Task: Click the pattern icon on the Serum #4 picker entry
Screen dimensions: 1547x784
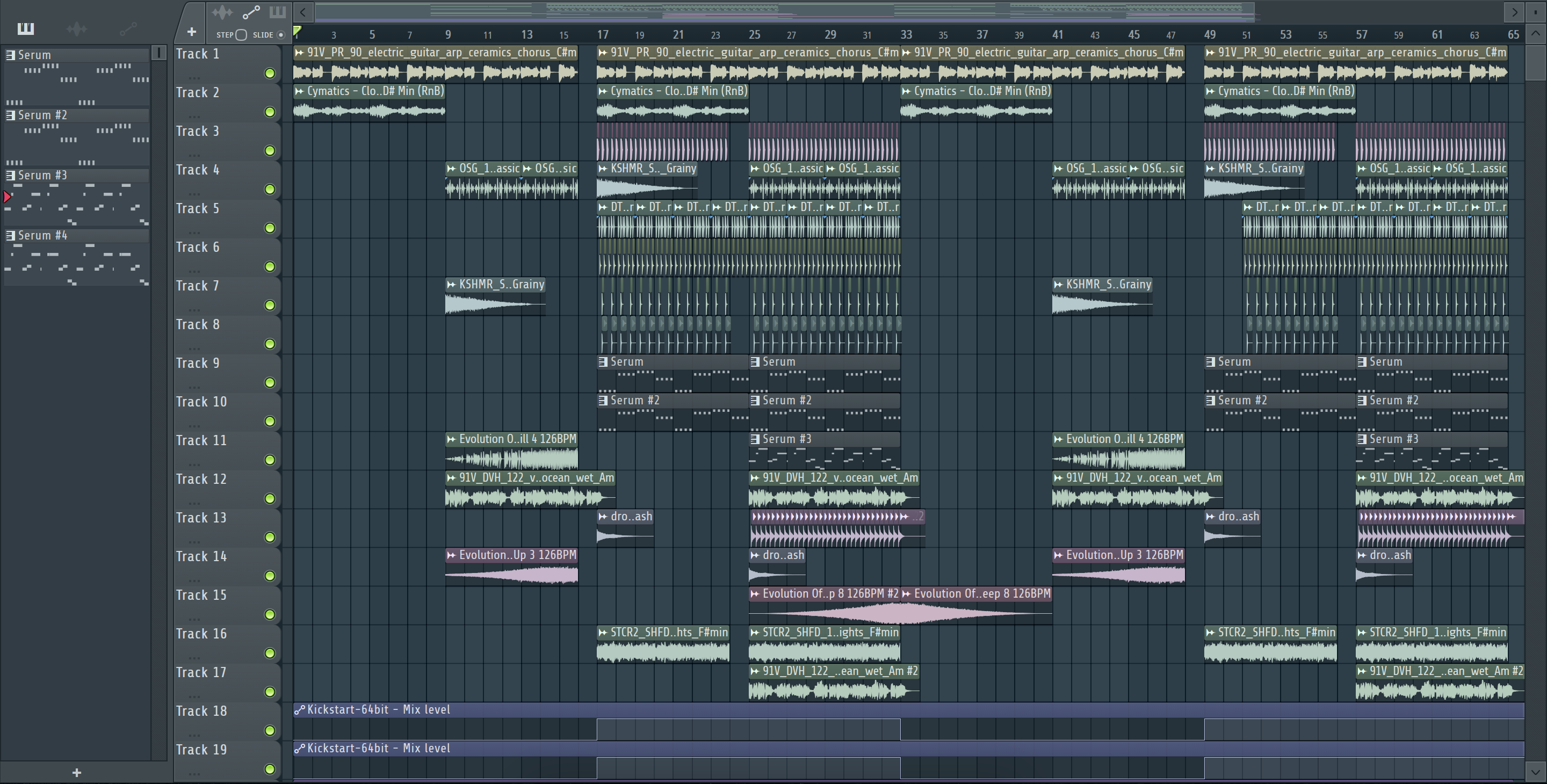Action: tap(10, 236)
